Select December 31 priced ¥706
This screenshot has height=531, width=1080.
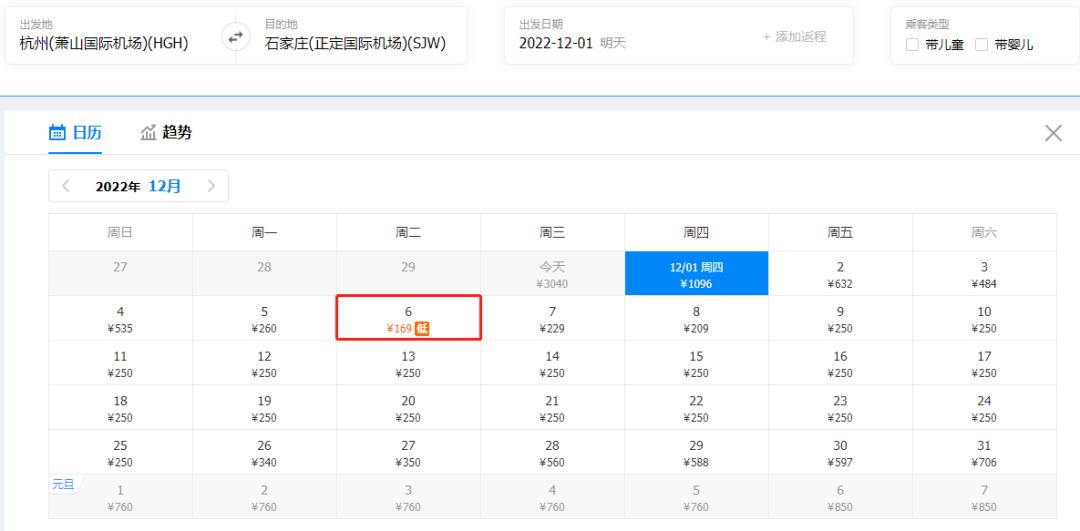click(x=984, y=452)
